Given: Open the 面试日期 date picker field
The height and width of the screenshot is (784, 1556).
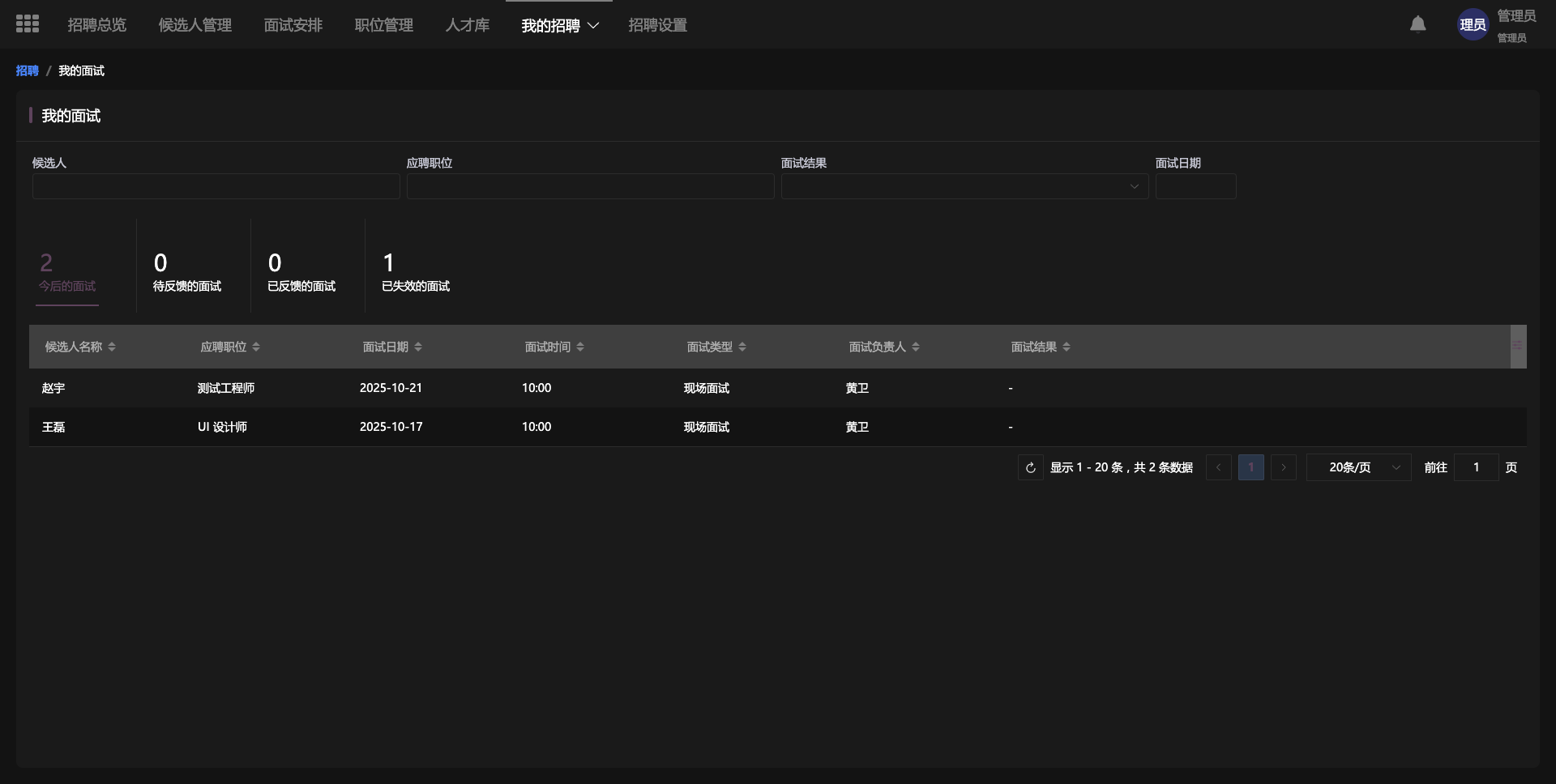Looking at the screenshot, I should pos(1195,187).
